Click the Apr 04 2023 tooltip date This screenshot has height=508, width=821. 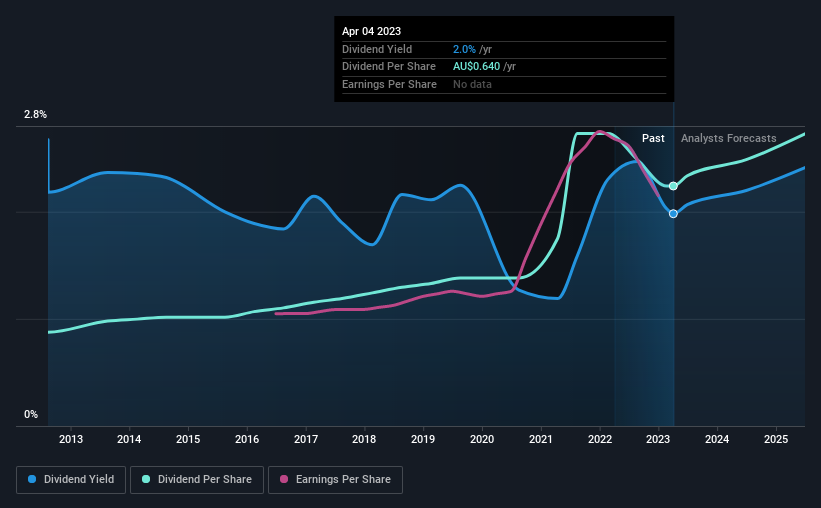pos(371,31)
